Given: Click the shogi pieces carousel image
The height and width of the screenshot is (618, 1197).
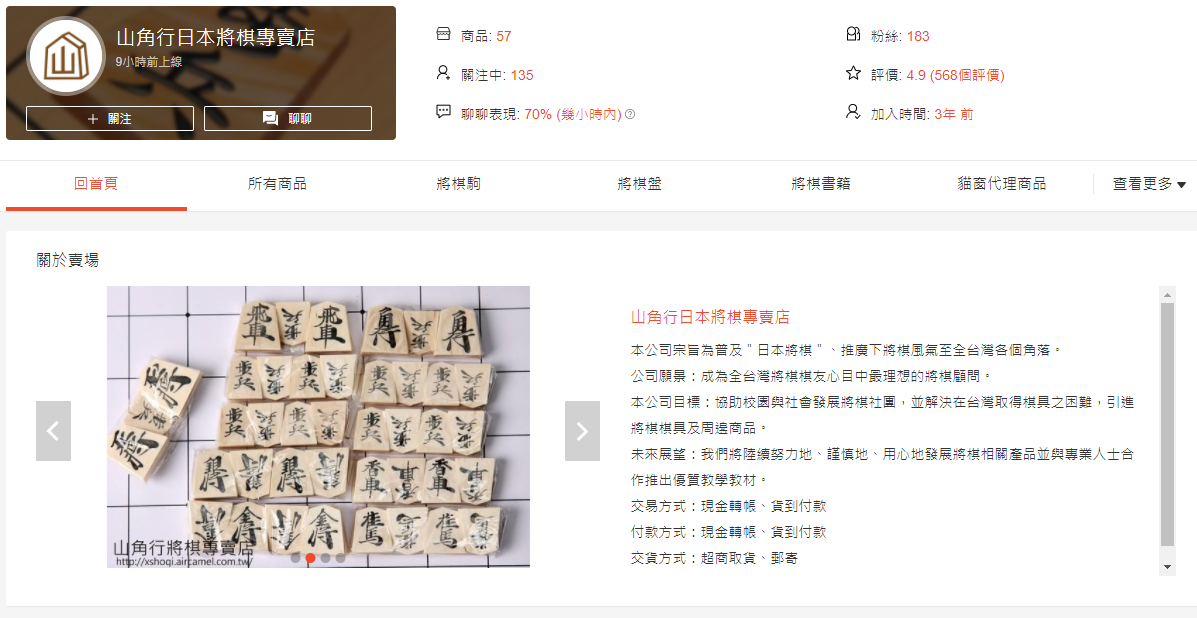Looking at the screenshot, I should coord(318,426).
